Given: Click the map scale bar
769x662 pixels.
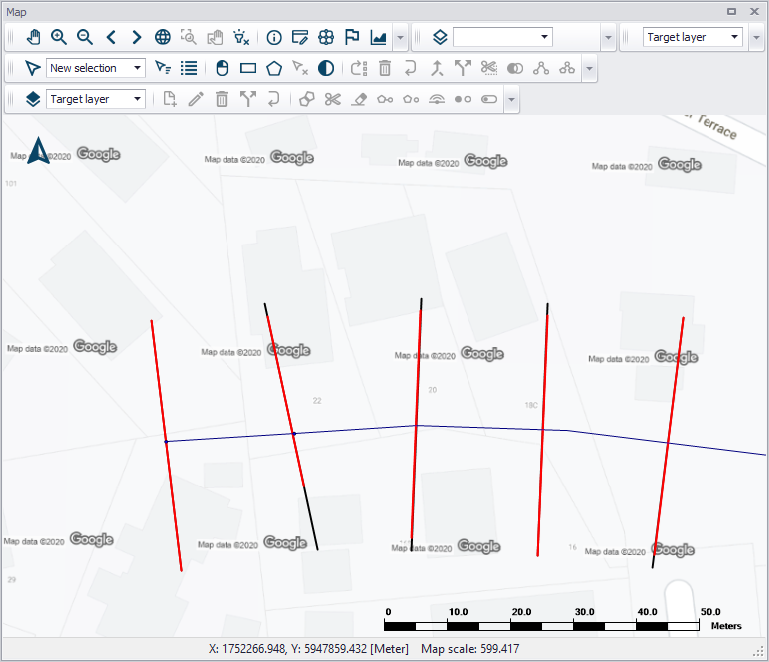Looking at the screenshot, I should pos(563,620).
